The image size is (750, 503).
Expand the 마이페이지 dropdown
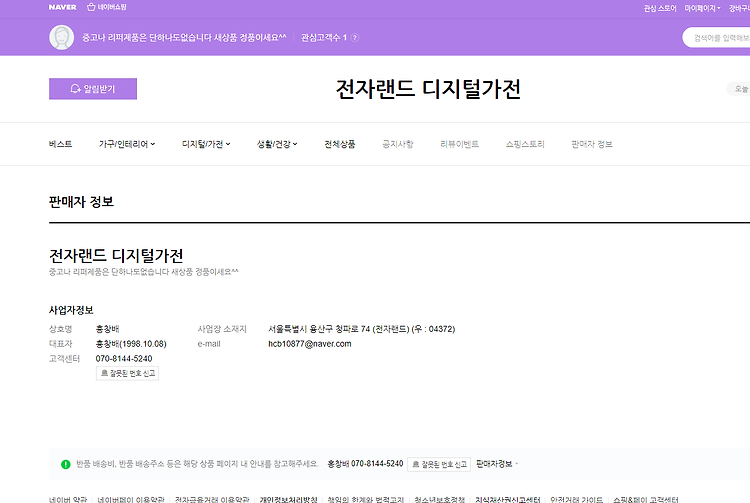pyautogui.click(x=702, y=8)
